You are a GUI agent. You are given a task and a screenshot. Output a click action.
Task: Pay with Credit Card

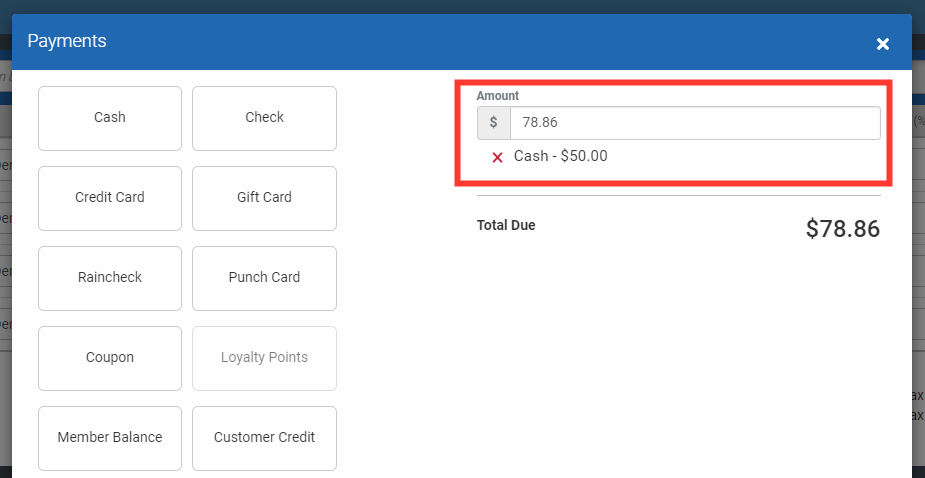coord(110,198)
